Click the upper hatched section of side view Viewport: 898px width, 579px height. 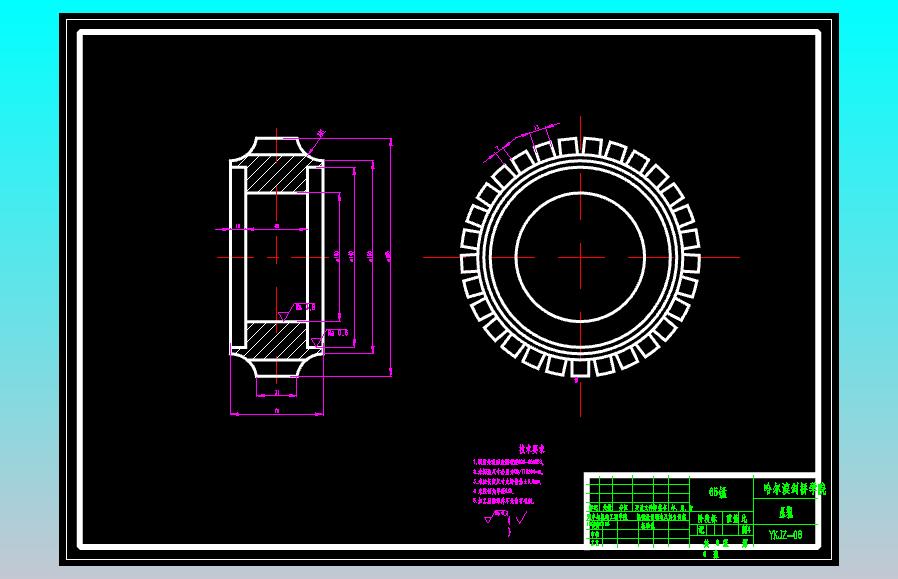[x=277, y=174]
